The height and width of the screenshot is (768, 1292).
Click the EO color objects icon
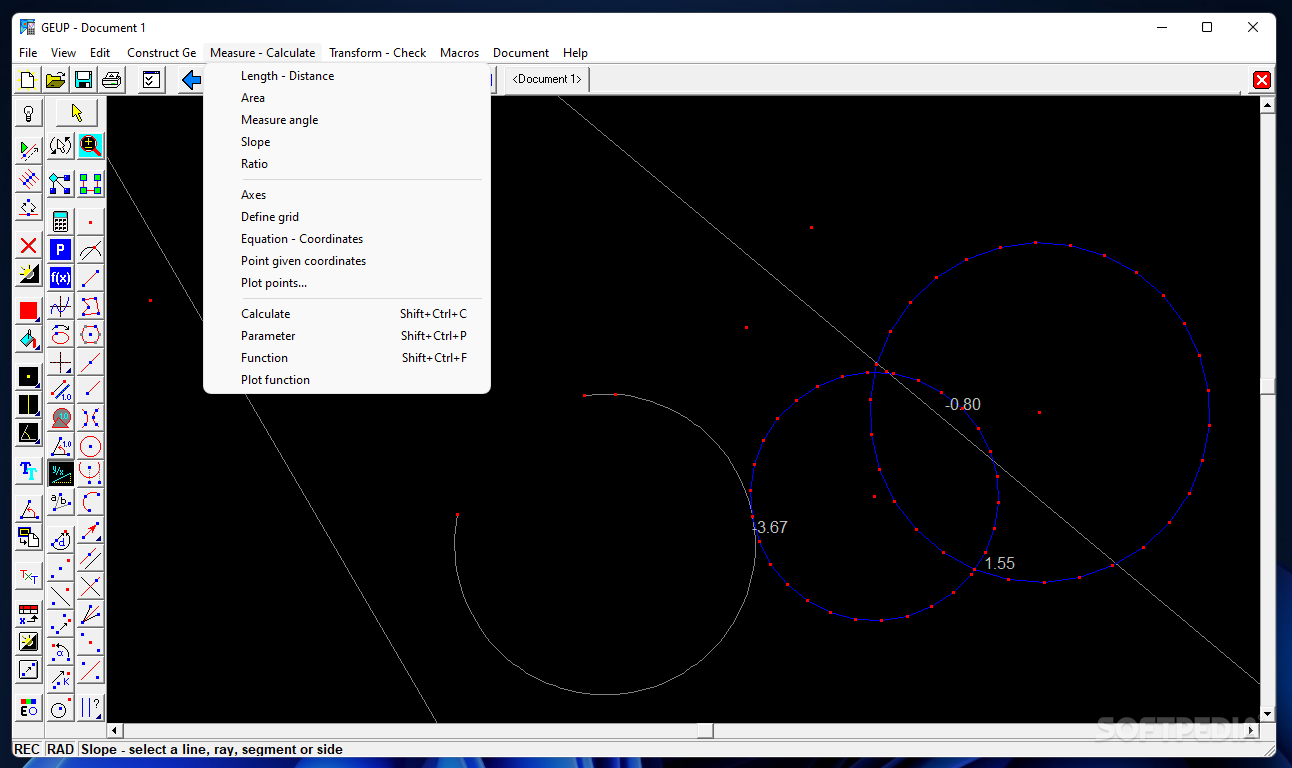tap(28, 707)
